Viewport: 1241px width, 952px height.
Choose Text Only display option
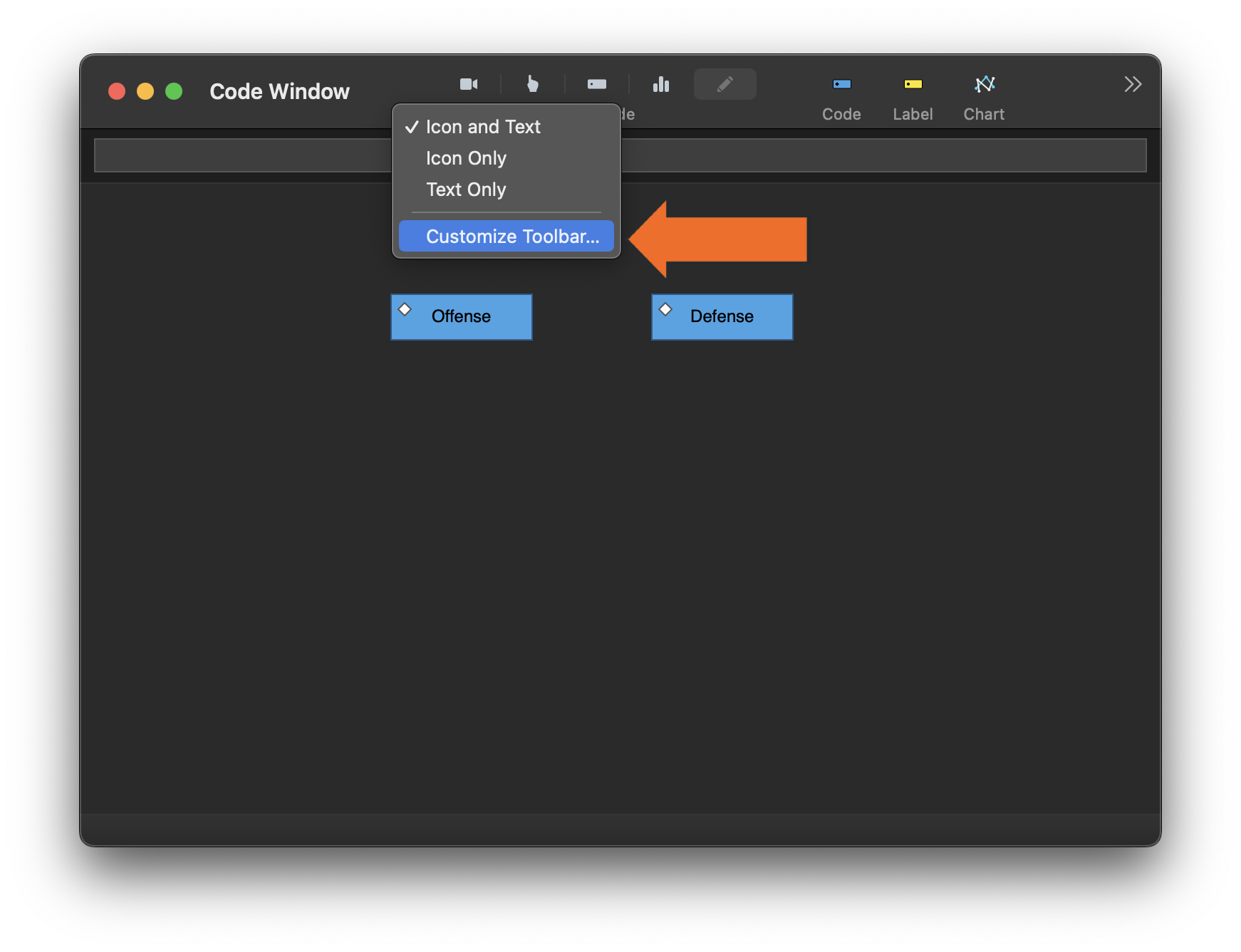(466, 190)
